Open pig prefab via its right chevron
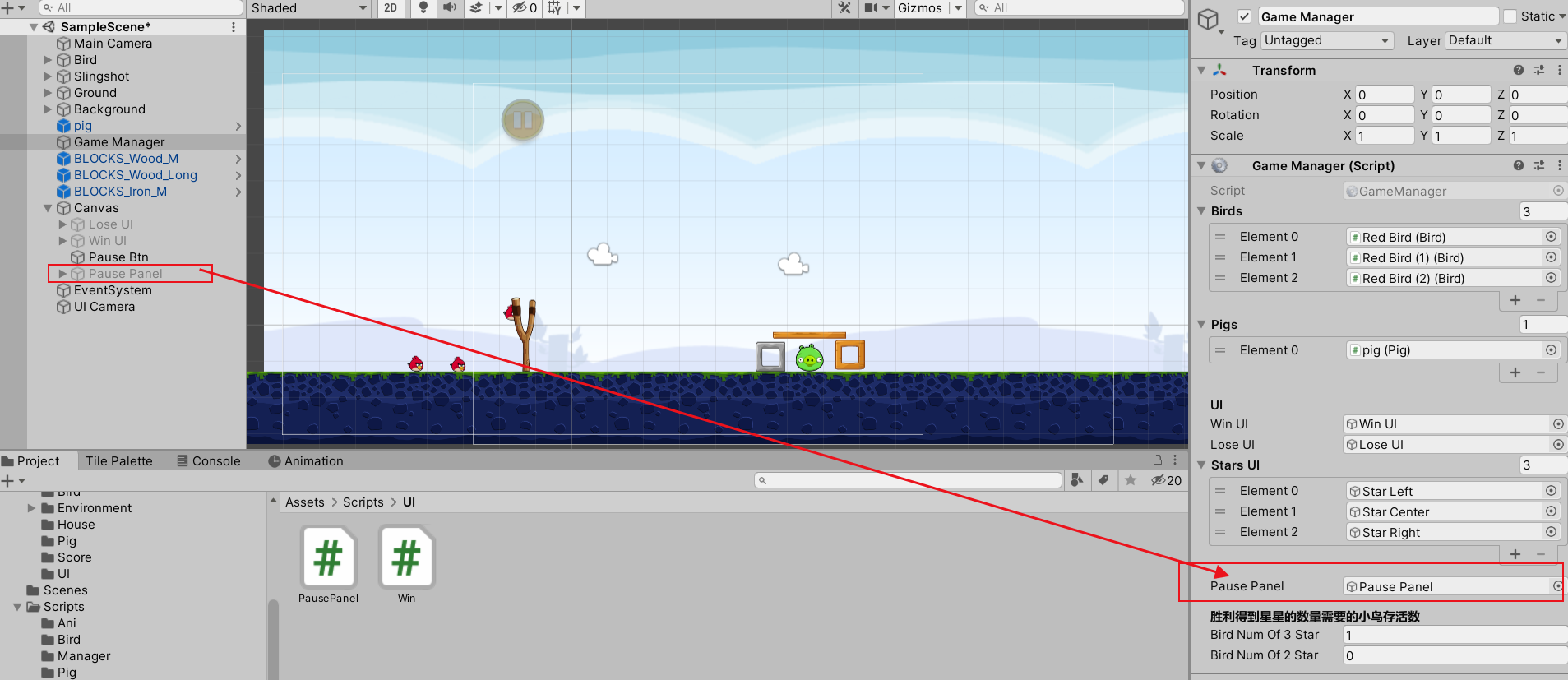Image resolution: width=1568 pixels, height=680 pixels. [x=238, y=126]
